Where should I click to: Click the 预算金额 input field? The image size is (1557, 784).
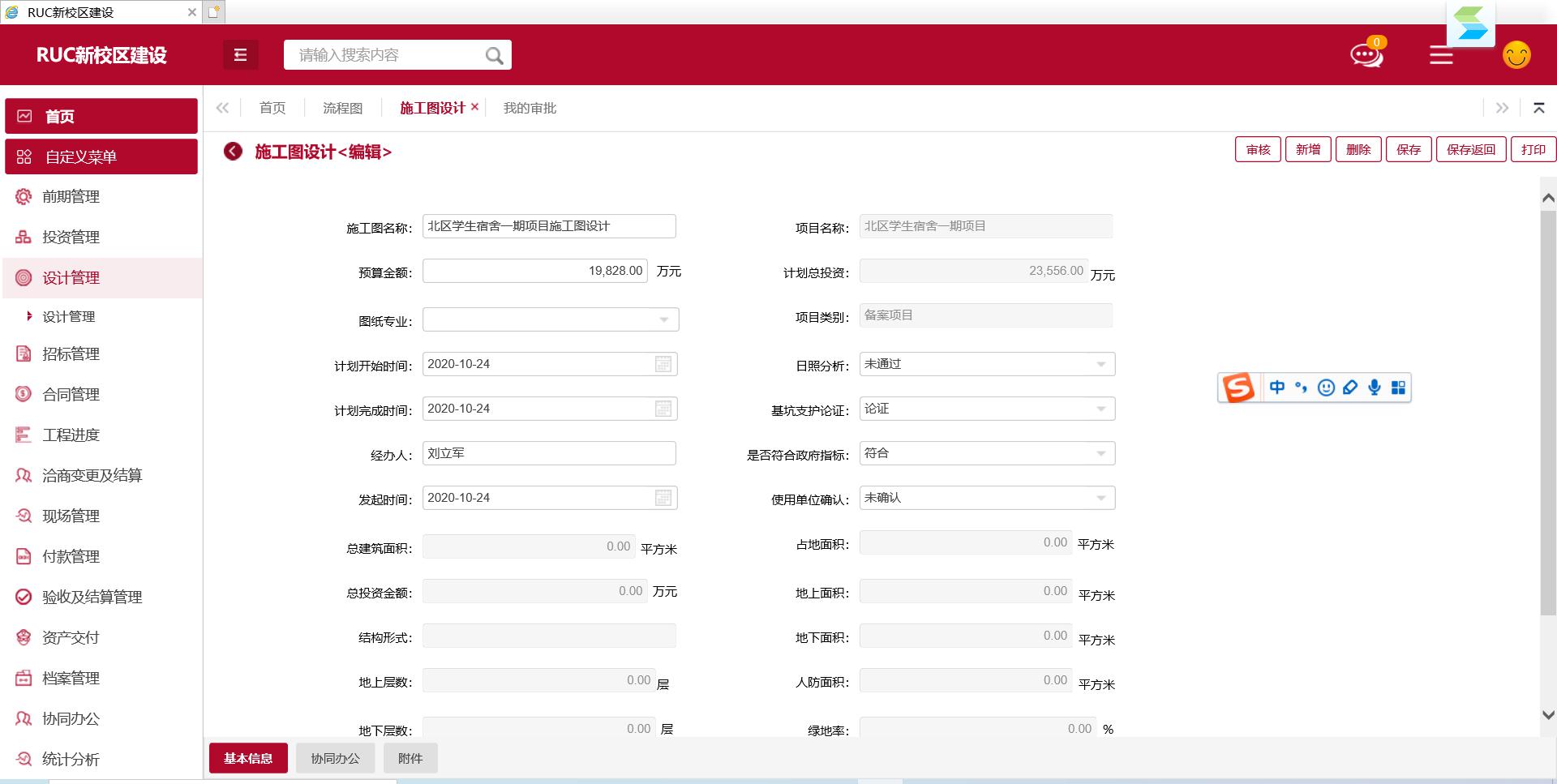[x=534, y=271]
